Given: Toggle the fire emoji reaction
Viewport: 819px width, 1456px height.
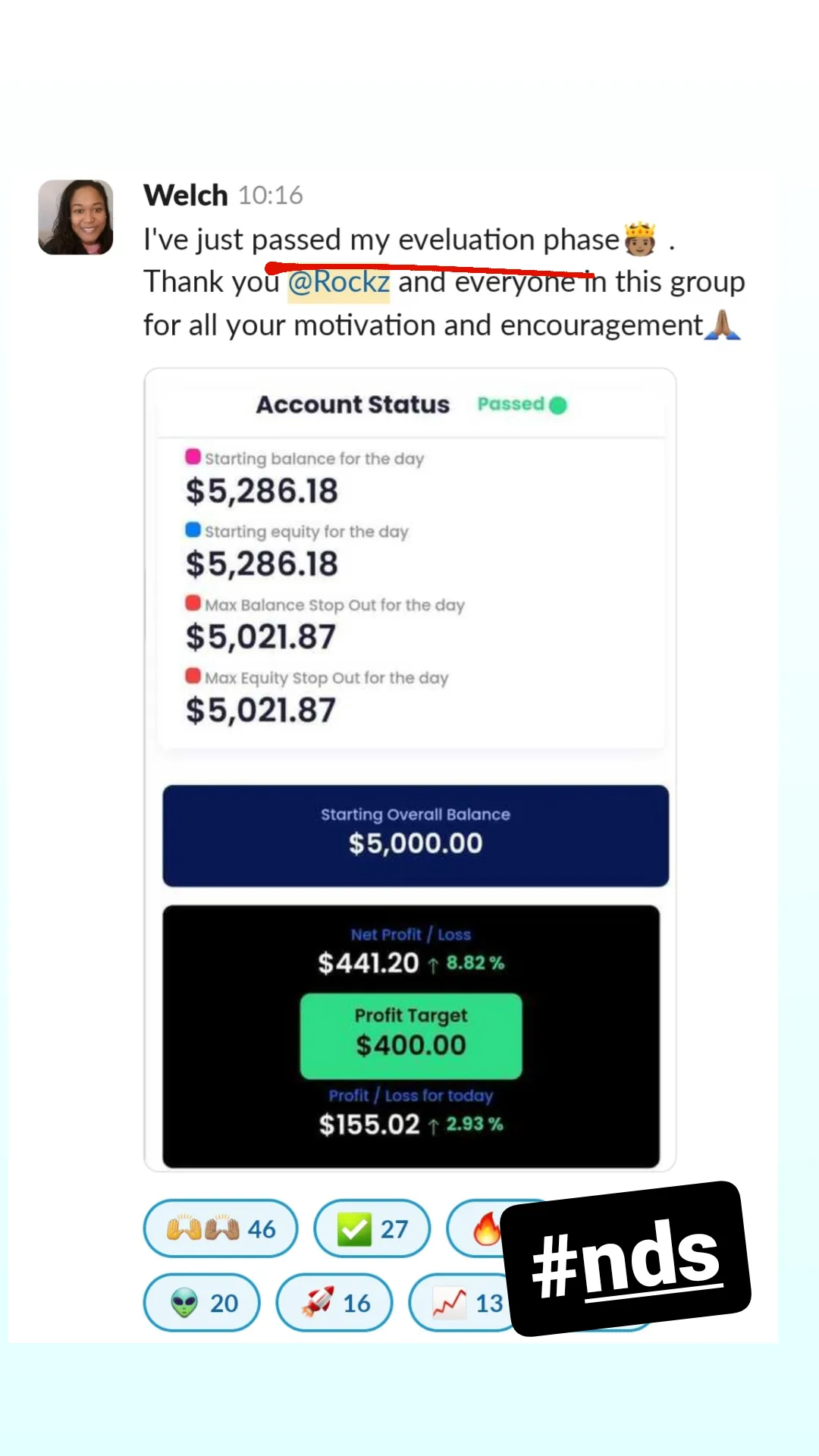Looking at the screenshot, I should pos(484,1228).
